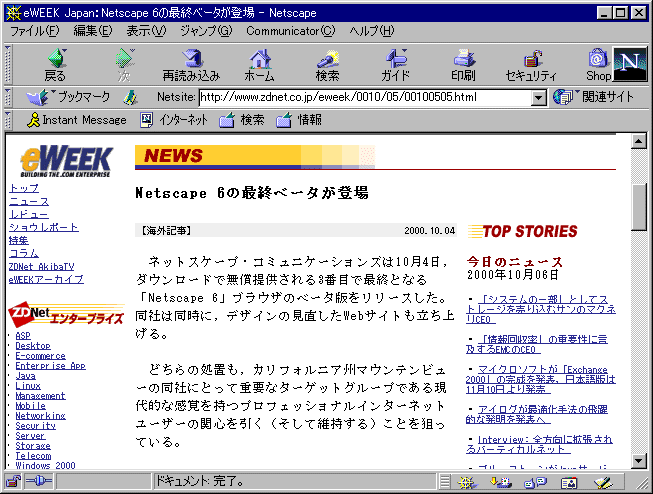Reload the page with 再読み込み
This screenshot has width=653, height=494.
tap(191, 65)
